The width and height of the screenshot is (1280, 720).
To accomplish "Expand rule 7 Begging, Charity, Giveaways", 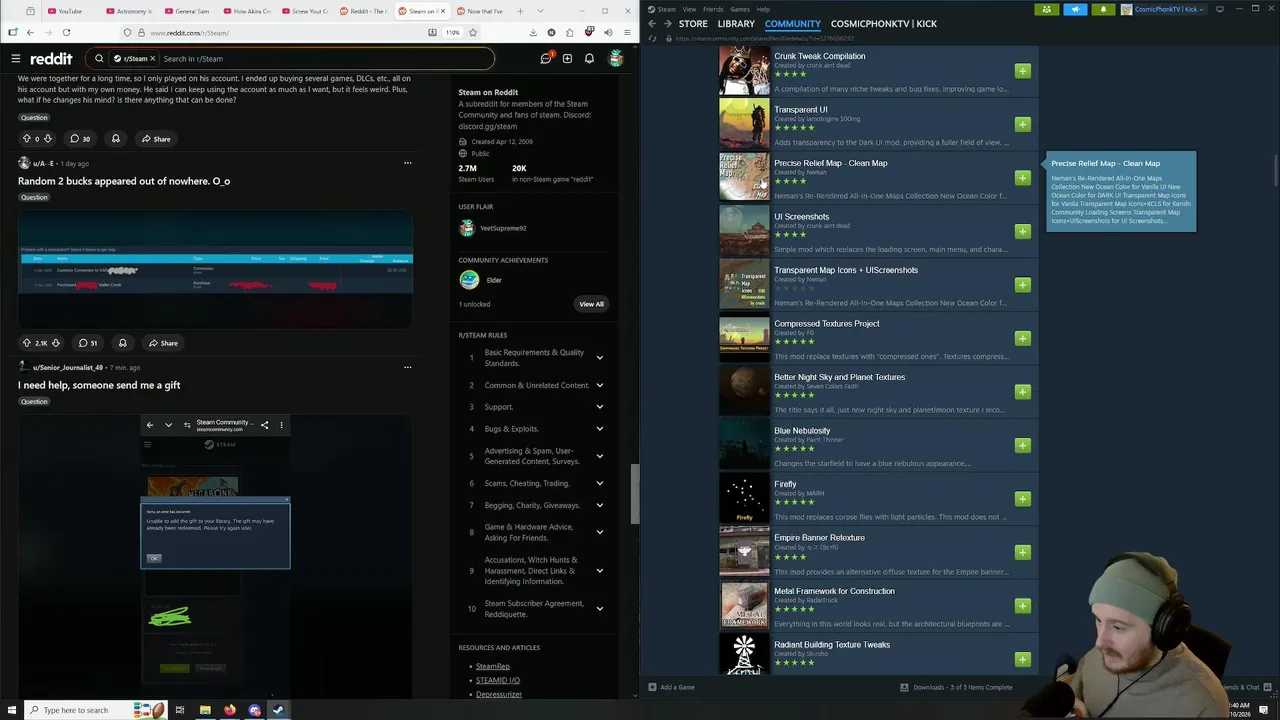I will coord(600,505).
